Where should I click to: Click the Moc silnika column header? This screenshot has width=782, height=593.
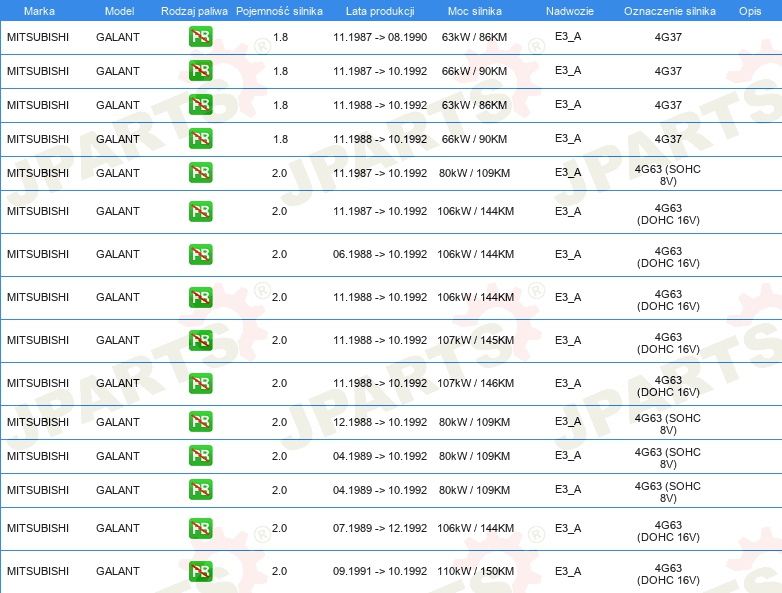pos(475,11)
